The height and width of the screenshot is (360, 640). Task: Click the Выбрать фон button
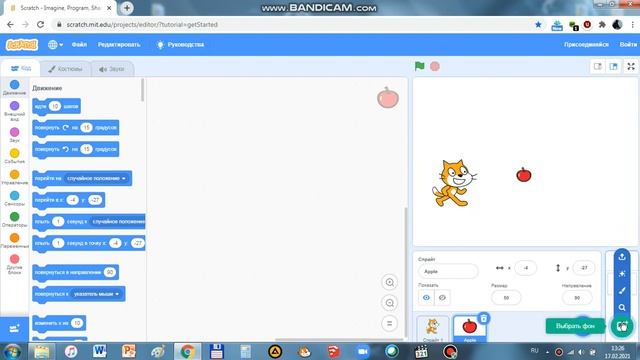[x=575, y=326]
